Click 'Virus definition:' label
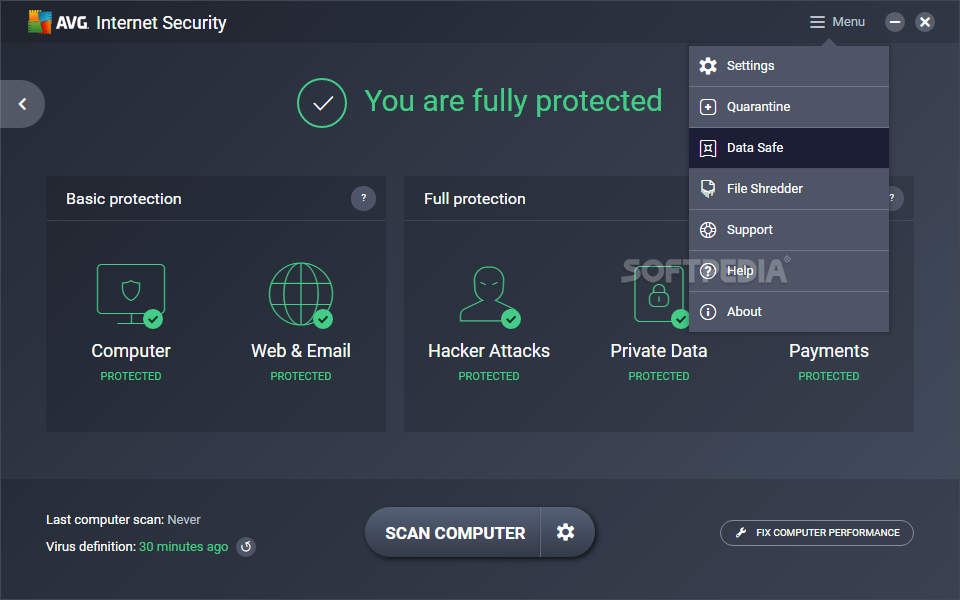This screenshot has width=960, height=600. tap(91, 547)
